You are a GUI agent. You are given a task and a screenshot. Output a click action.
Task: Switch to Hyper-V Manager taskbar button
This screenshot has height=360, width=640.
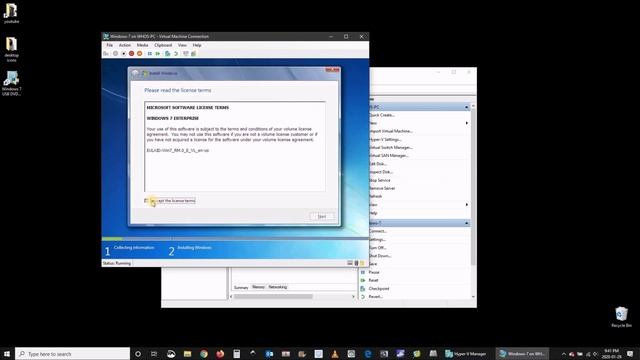point(466,353)
